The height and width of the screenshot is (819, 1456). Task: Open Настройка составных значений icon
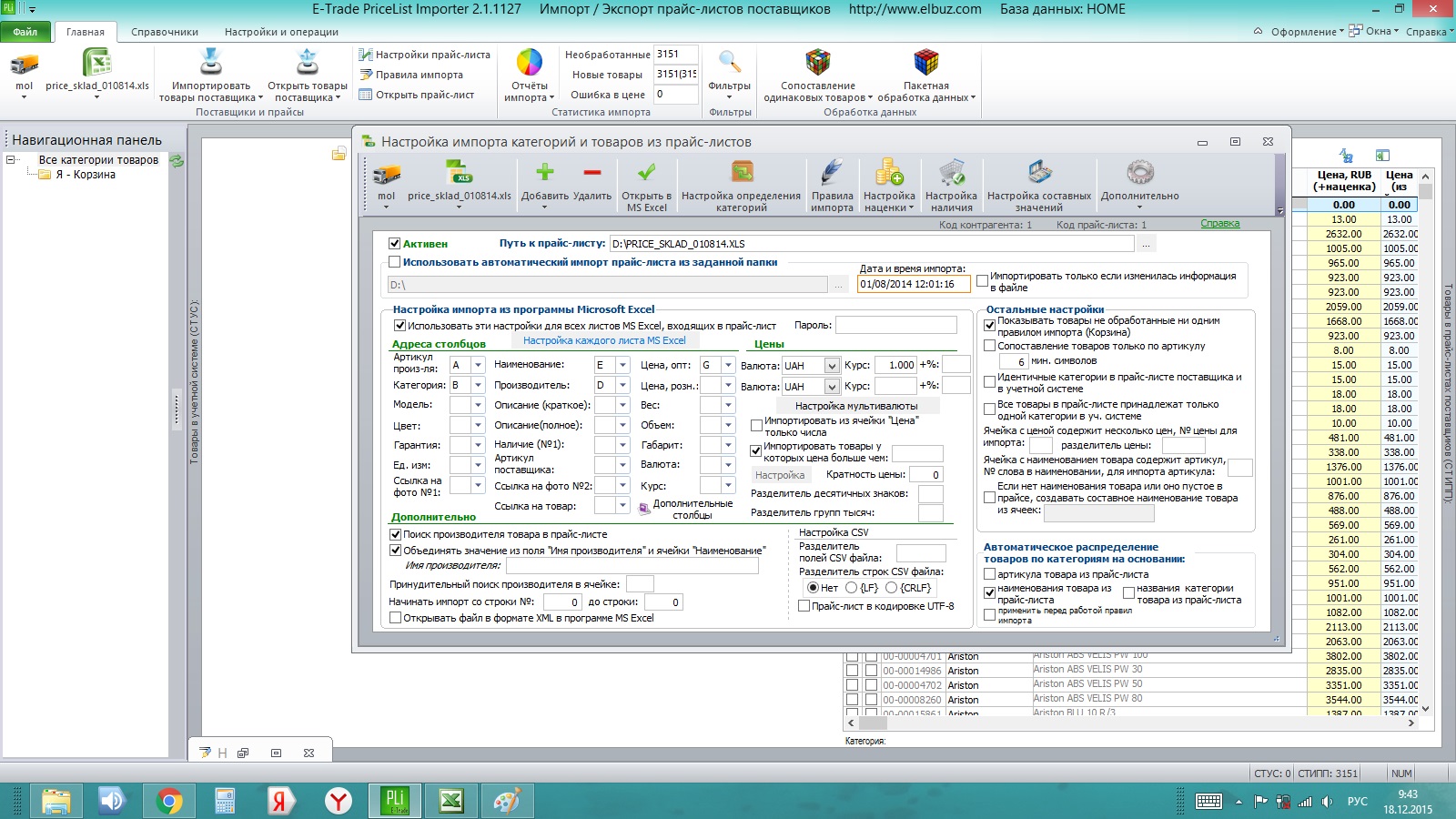pos(1039,172)
